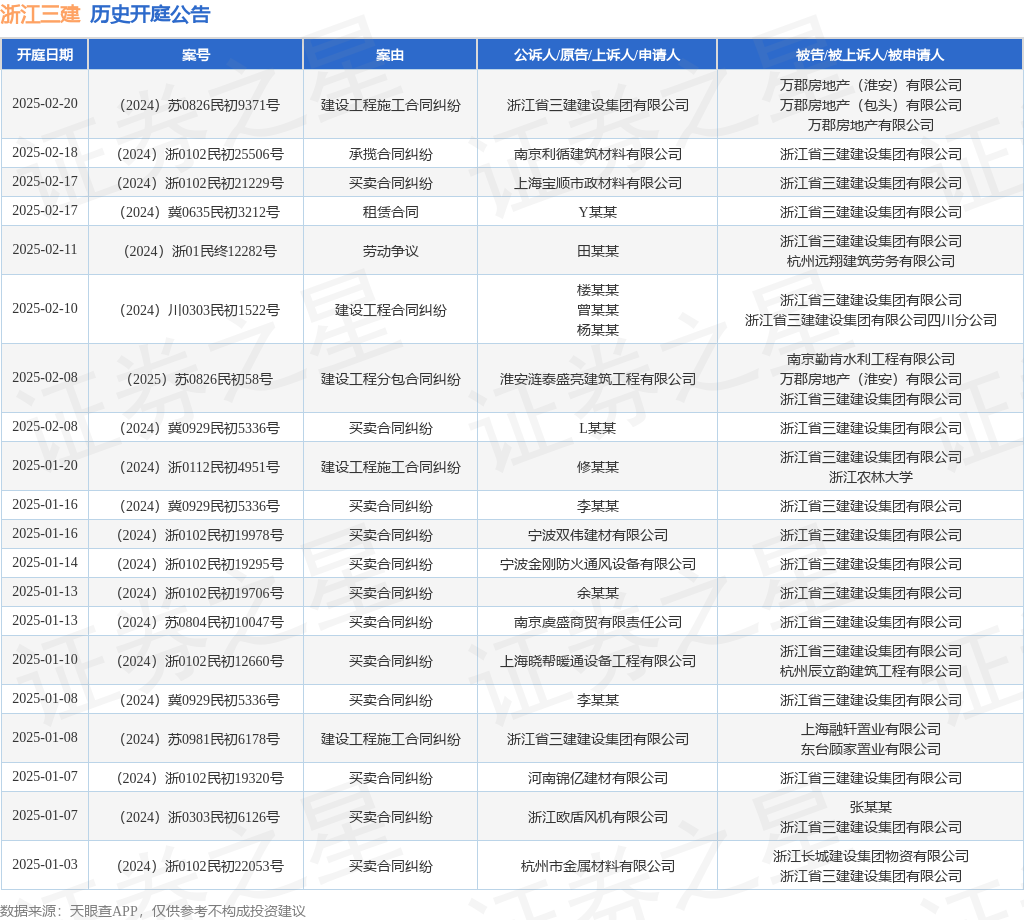Select the 公诉人/原告/上诉人/申请人 column header
This screenshot has width=1024, height=920.
point(597,55)
